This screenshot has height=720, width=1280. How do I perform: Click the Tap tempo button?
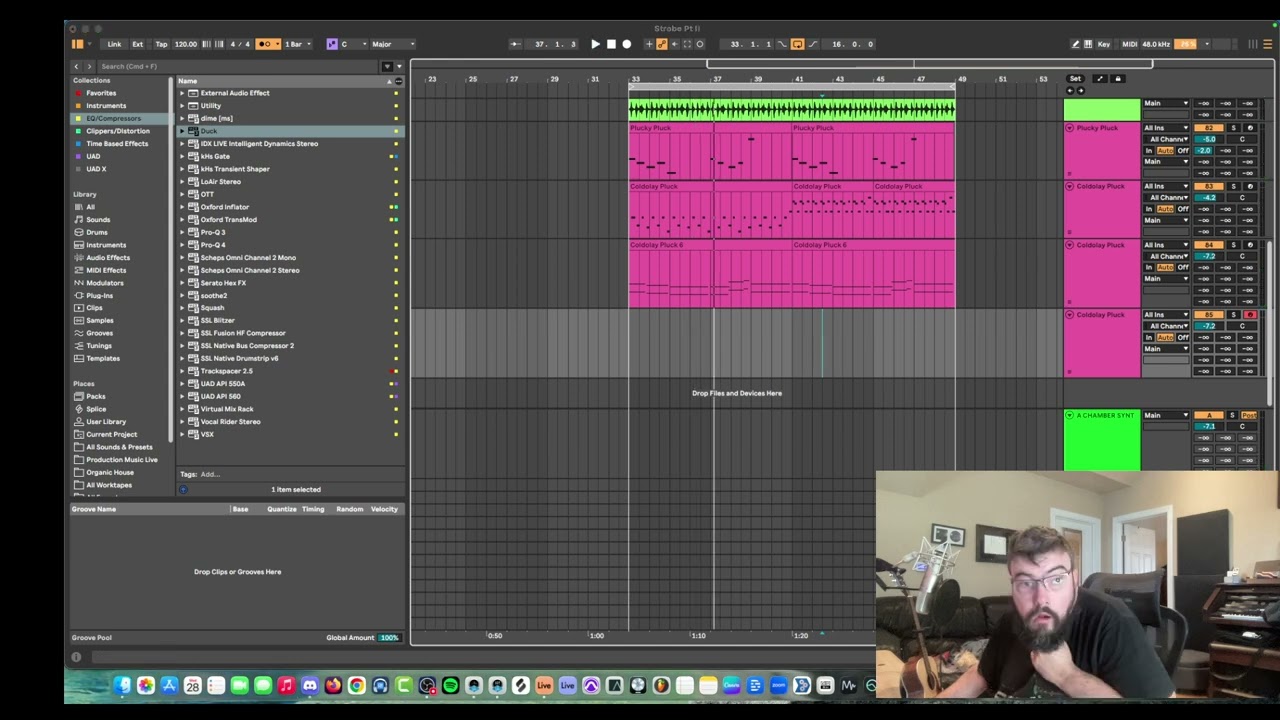(x=161, y=44)
